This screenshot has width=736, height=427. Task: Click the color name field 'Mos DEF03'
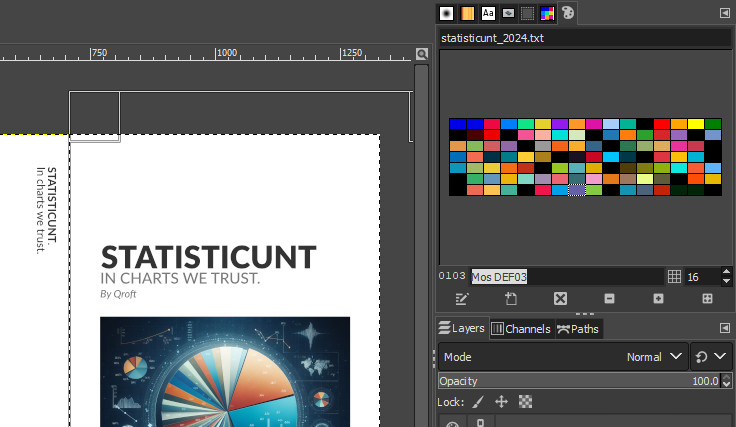(x=567, y=276)
